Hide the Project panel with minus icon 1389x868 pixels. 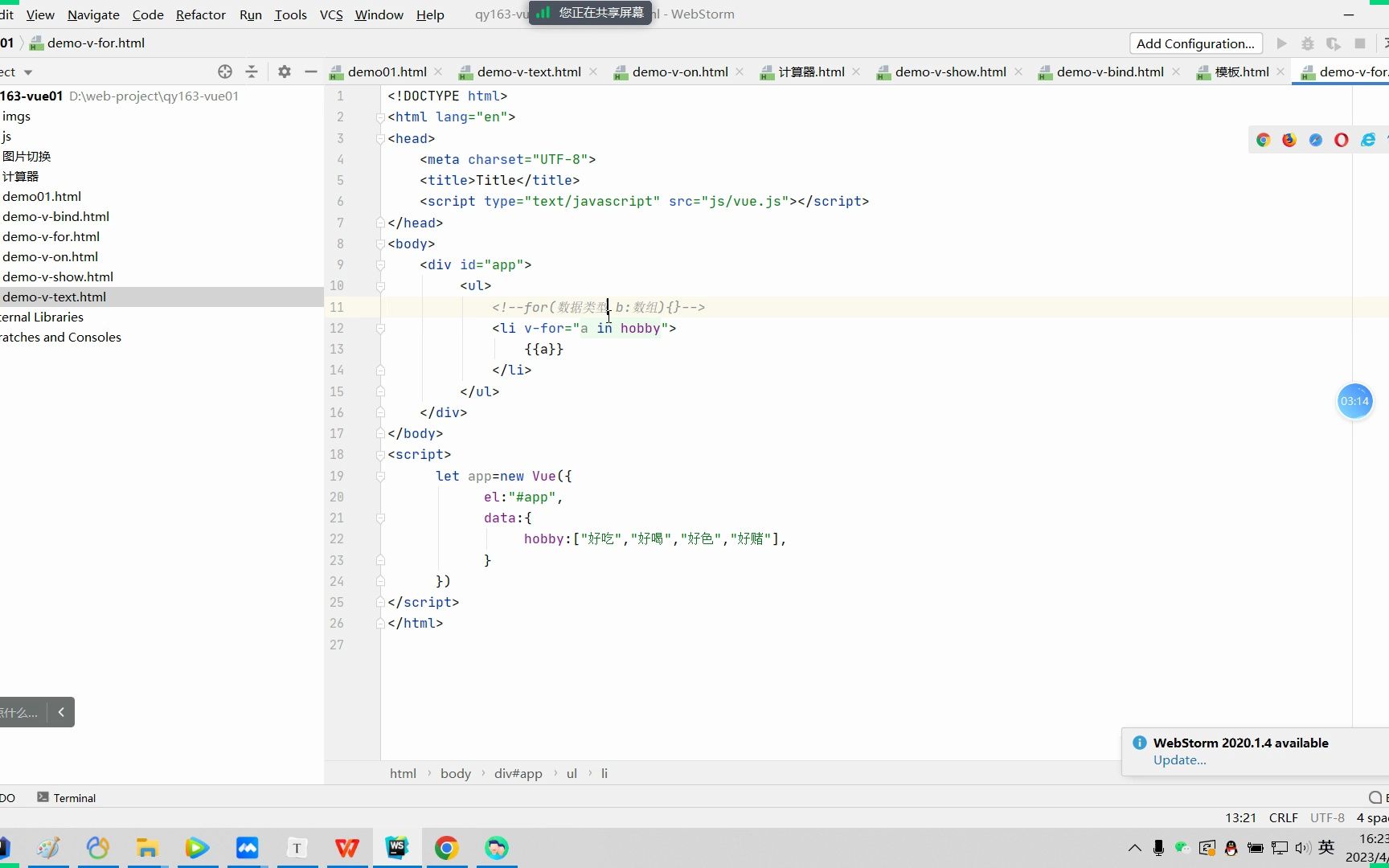[311, 72]
